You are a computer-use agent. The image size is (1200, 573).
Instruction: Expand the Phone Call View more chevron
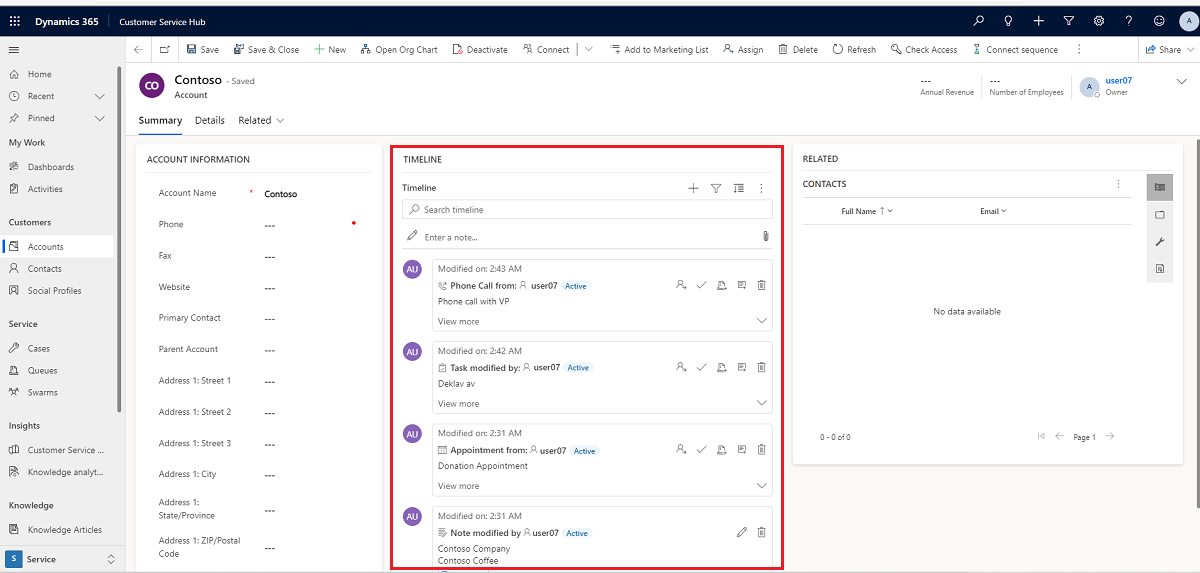click(762, 321)
